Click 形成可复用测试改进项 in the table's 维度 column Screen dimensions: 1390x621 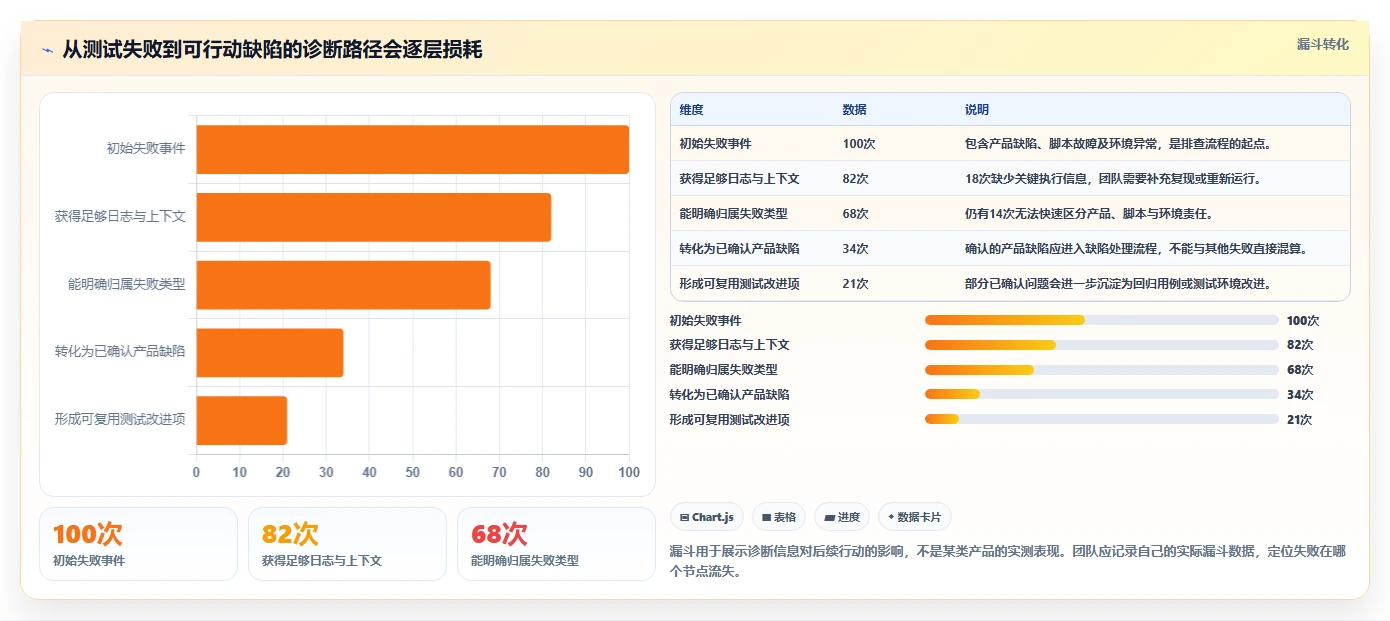point(739,284)
